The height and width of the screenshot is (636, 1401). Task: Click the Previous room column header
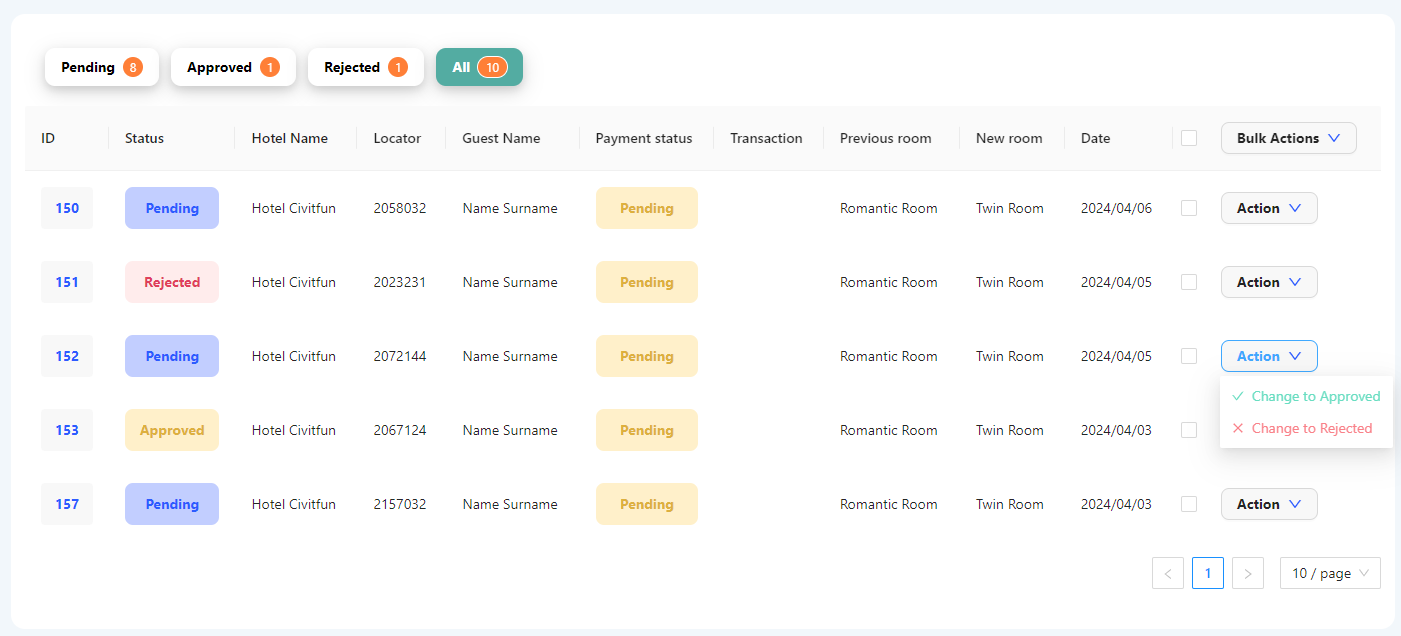[885, 138]
